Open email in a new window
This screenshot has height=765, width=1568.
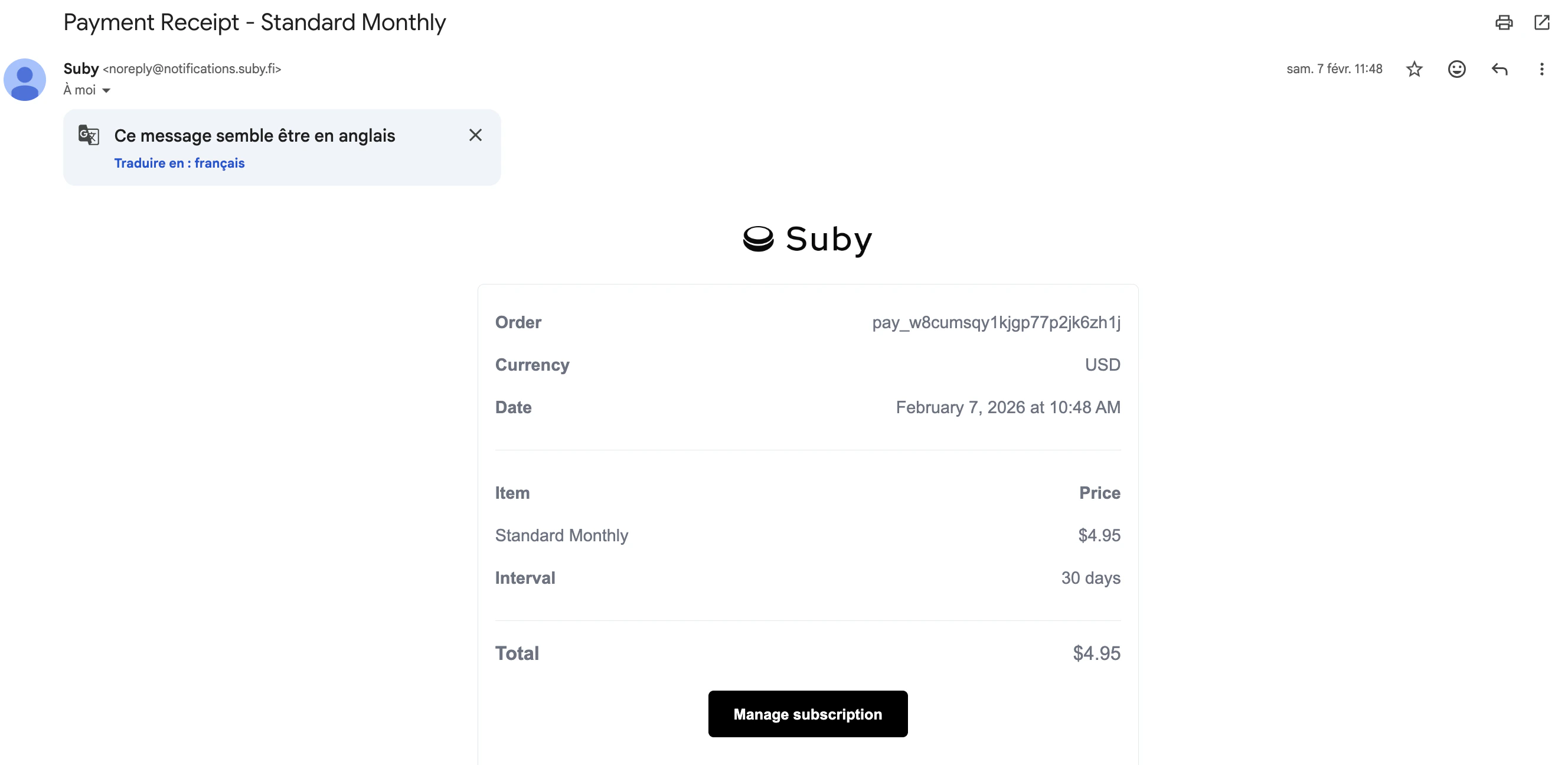coord(1541,22)
